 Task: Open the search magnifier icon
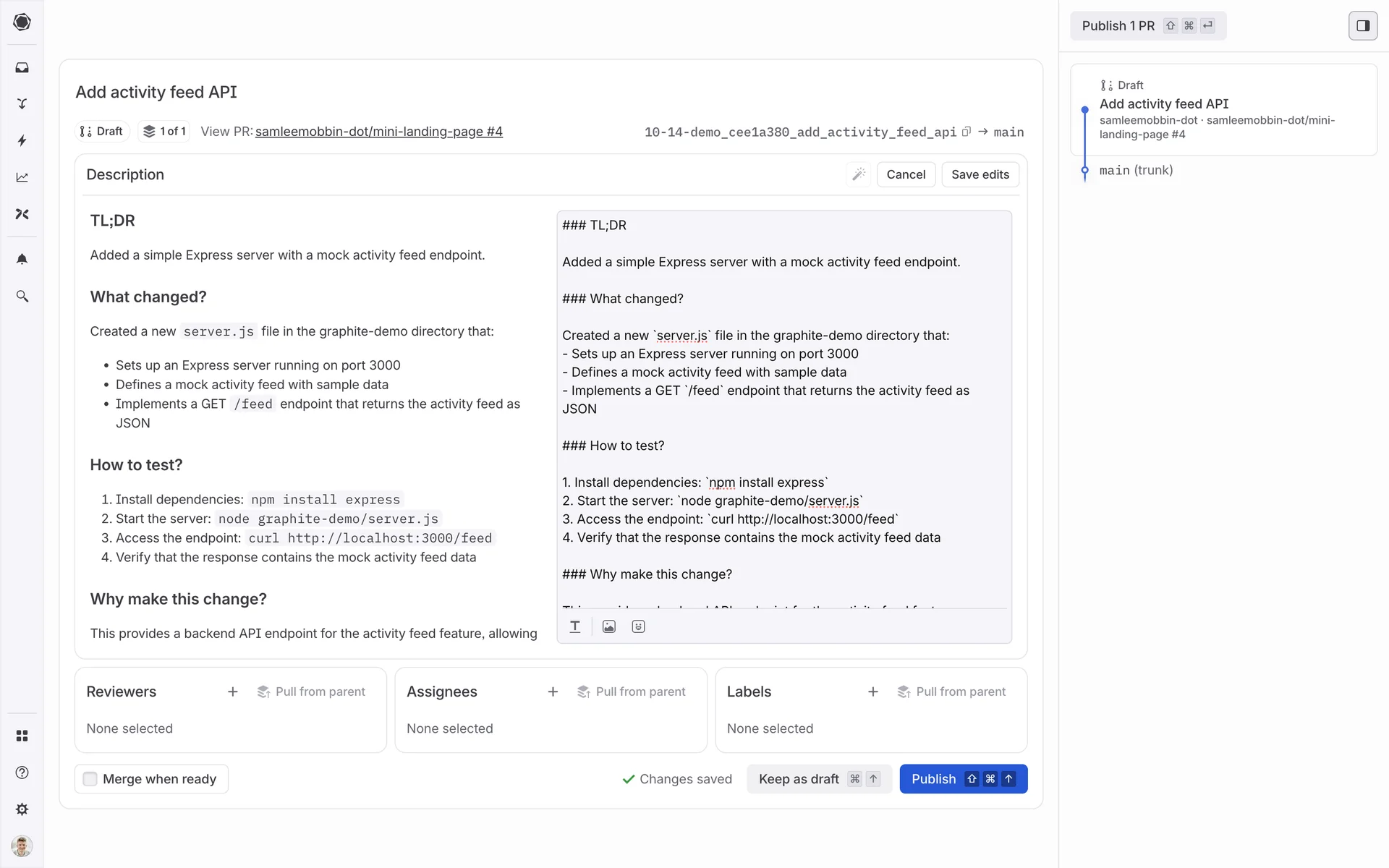pyautogui.click(x=22, y=297)
